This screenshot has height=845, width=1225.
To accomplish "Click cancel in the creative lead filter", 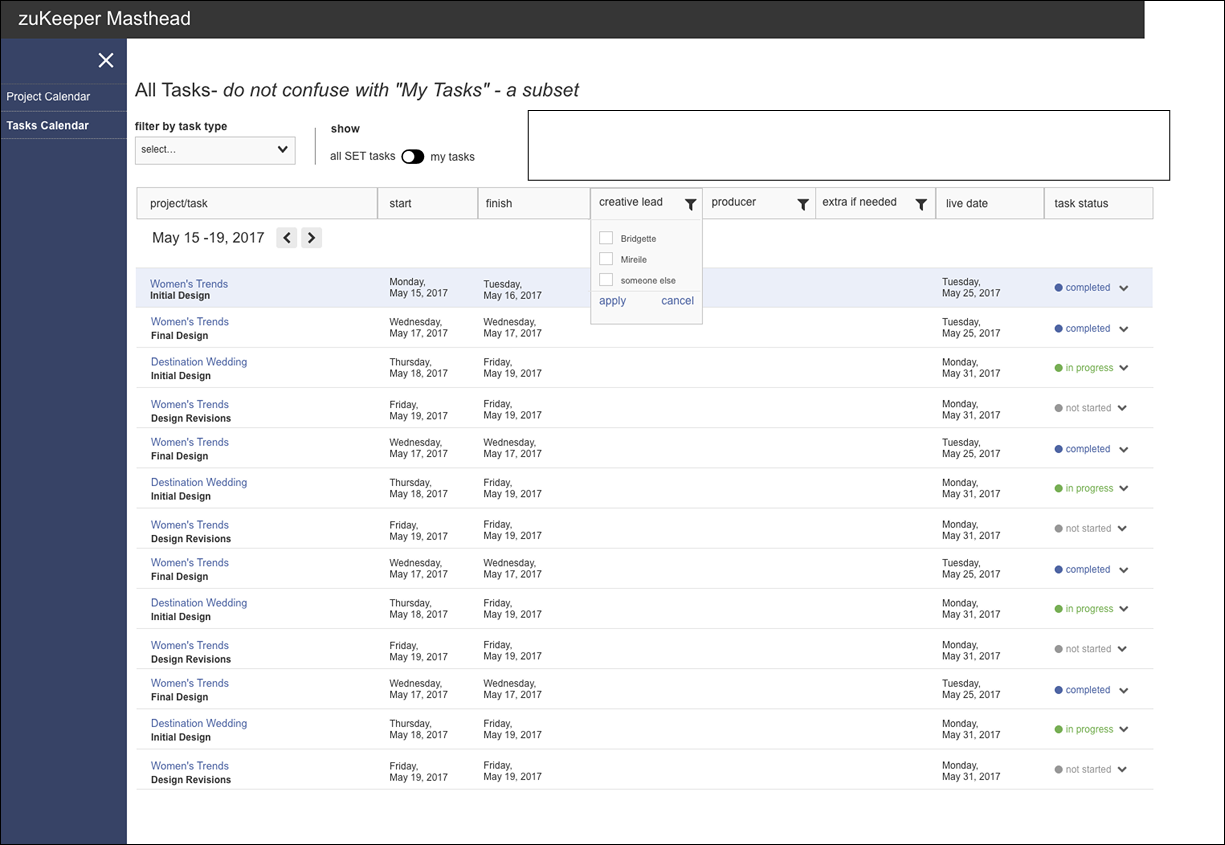I will point(677,301).
